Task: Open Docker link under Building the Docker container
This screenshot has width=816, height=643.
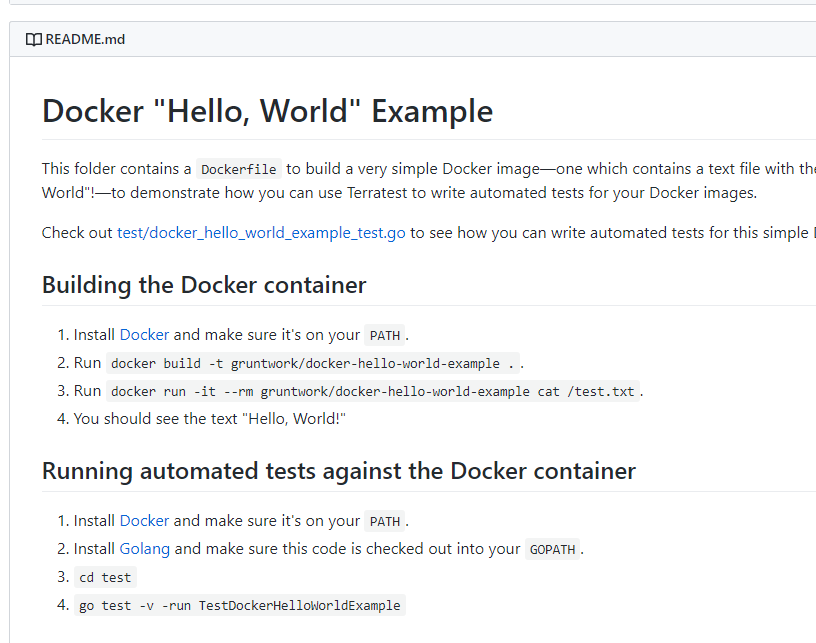Action: [144, 335]
